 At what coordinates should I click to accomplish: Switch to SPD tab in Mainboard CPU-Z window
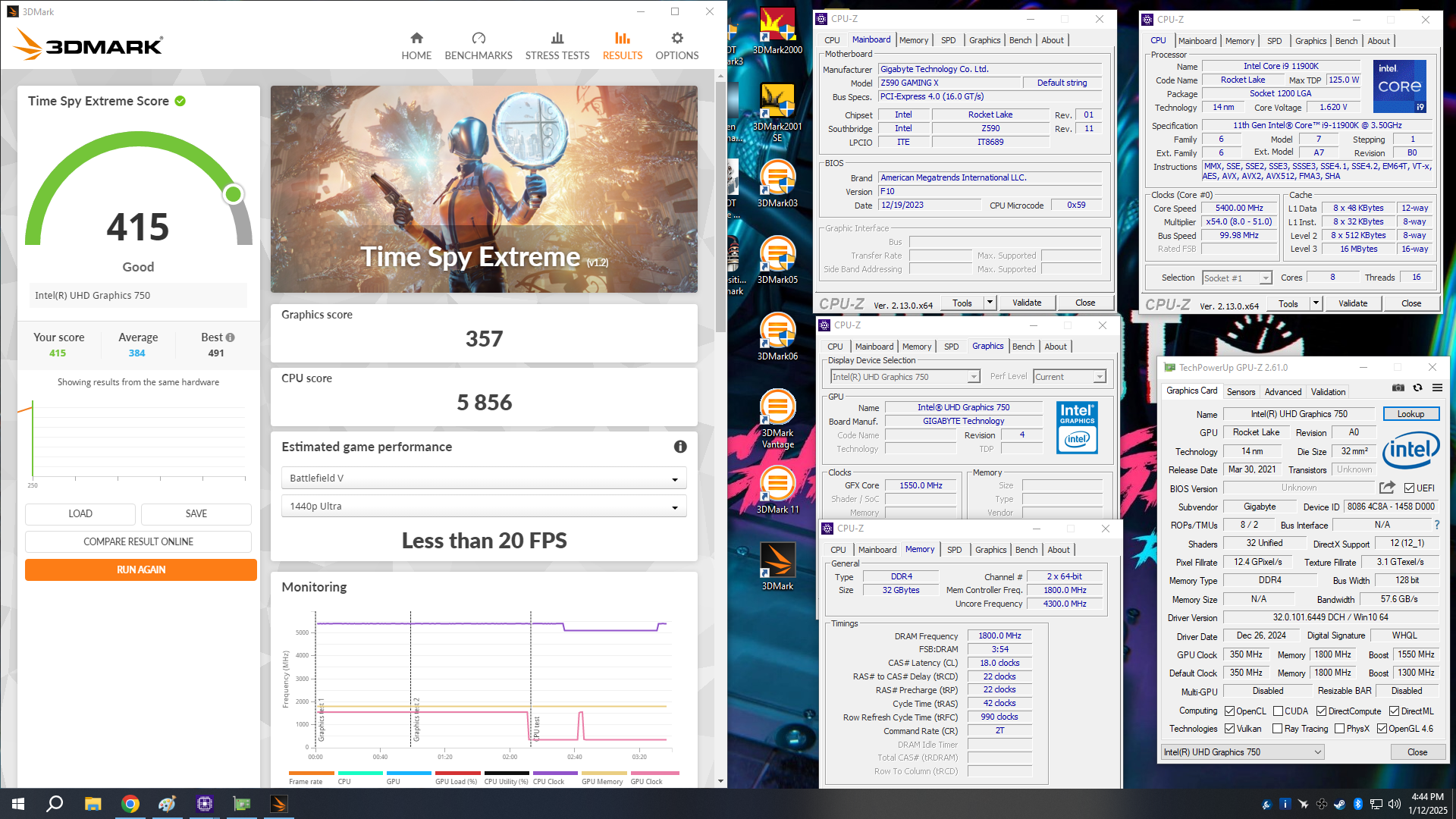pyautogui.click(x=948, y=40)
